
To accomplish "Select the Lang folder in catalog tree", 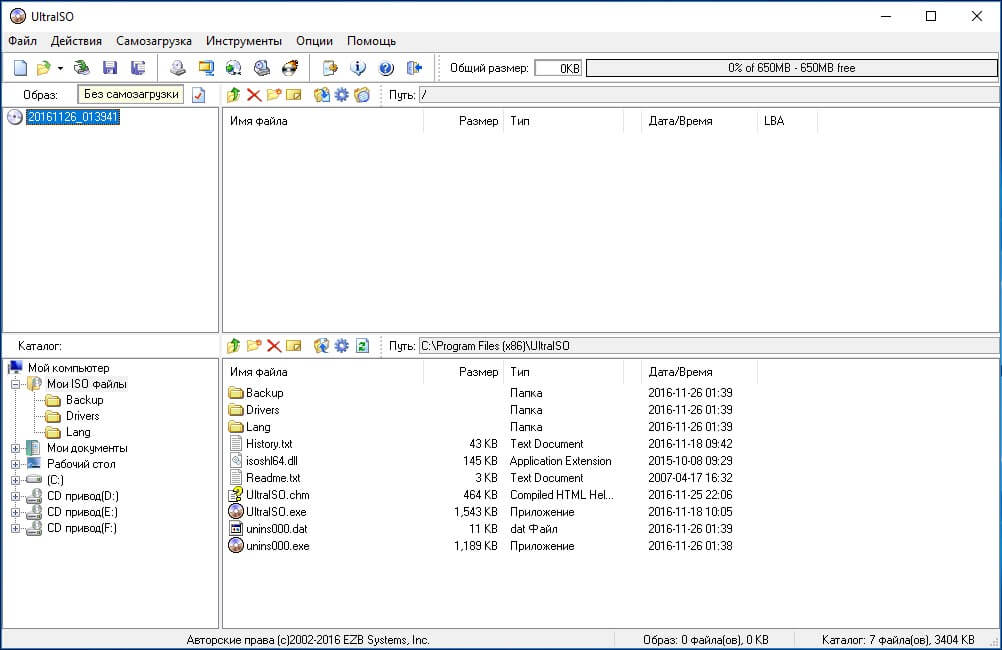I will [78, 432].
